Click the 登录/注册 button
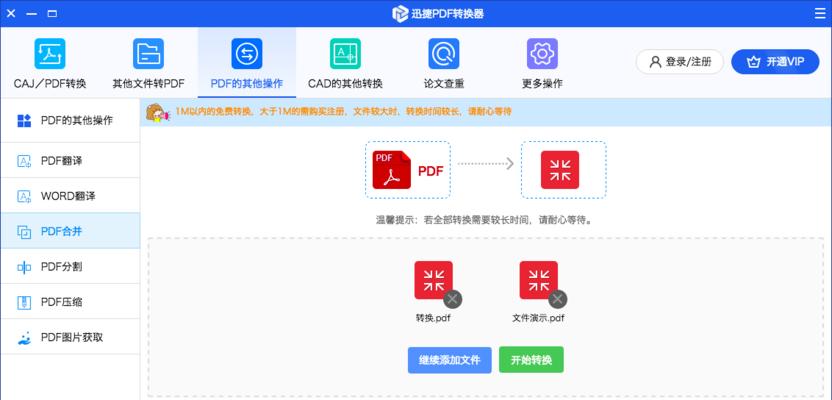 tap(680, 62)
